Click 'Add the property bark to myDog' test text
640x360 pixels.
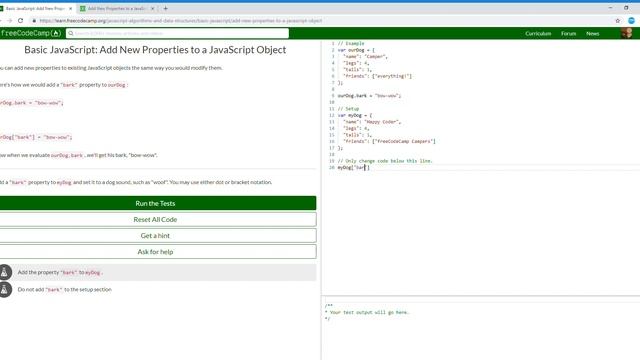[60, 272]
